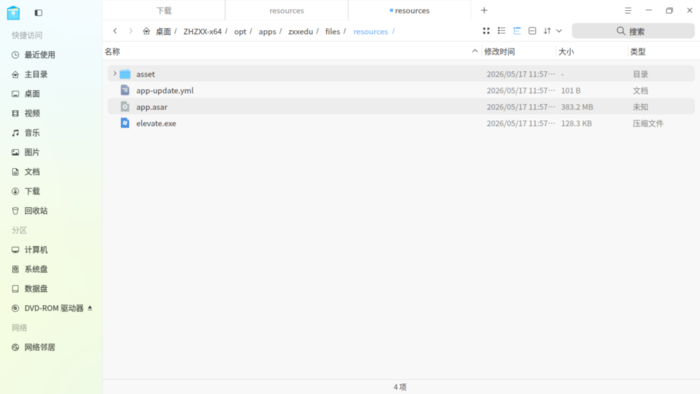Toggle the preview pane icon
The image size is (700, 394).
(x=532, y=31)
